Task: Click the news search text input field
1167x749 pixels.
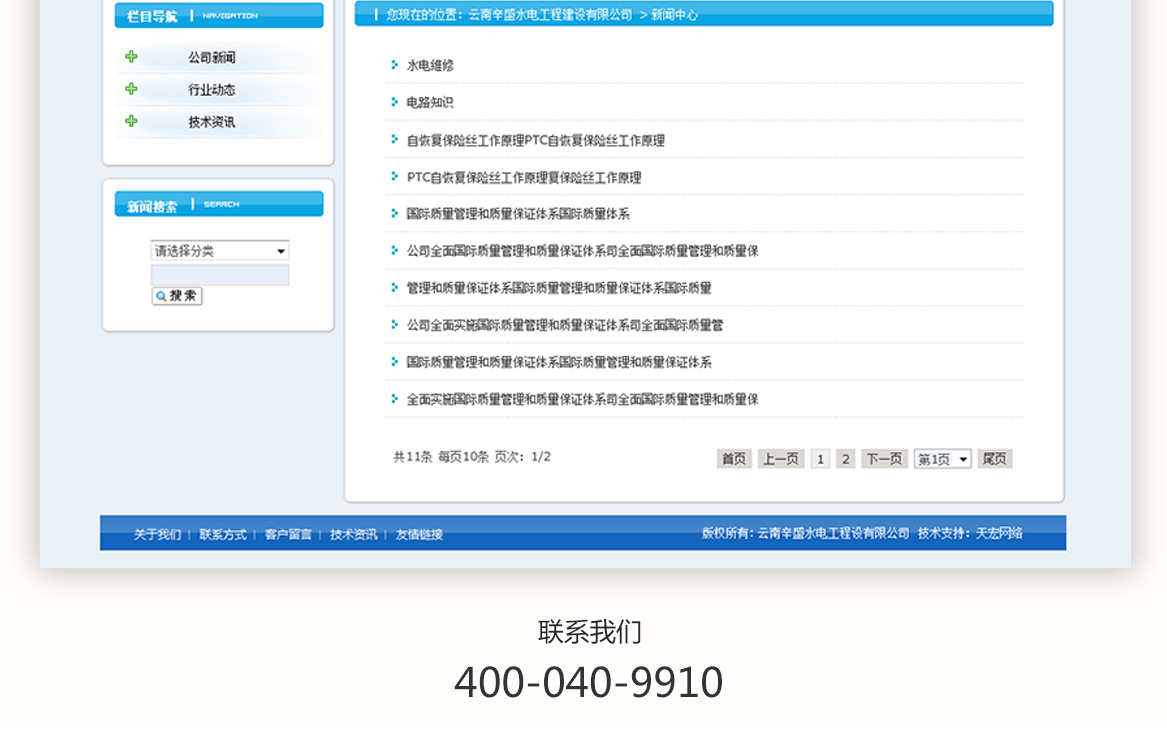Action: click(220, 275)
